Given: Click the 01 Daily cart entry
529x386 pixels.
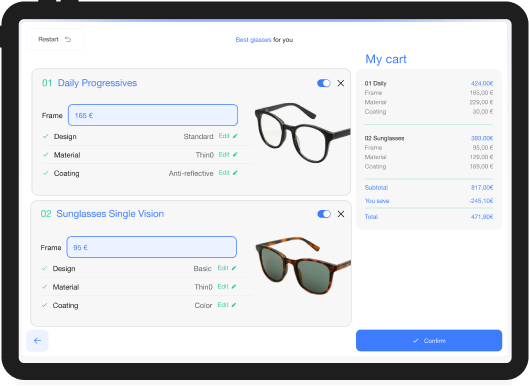Looking at the screenshot, I should point(375,83).
